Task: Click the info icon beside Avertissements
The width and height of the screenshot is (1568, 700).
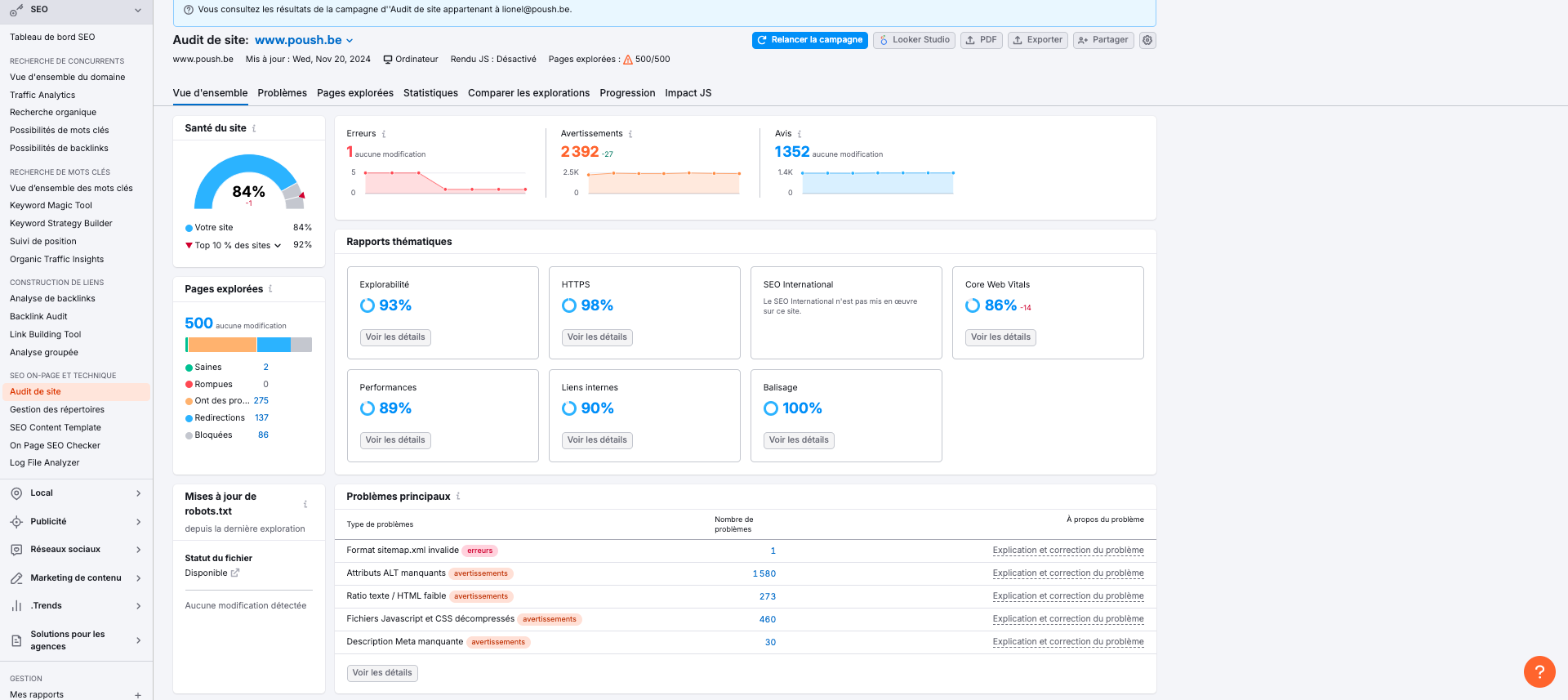Action: coord(630,134)
